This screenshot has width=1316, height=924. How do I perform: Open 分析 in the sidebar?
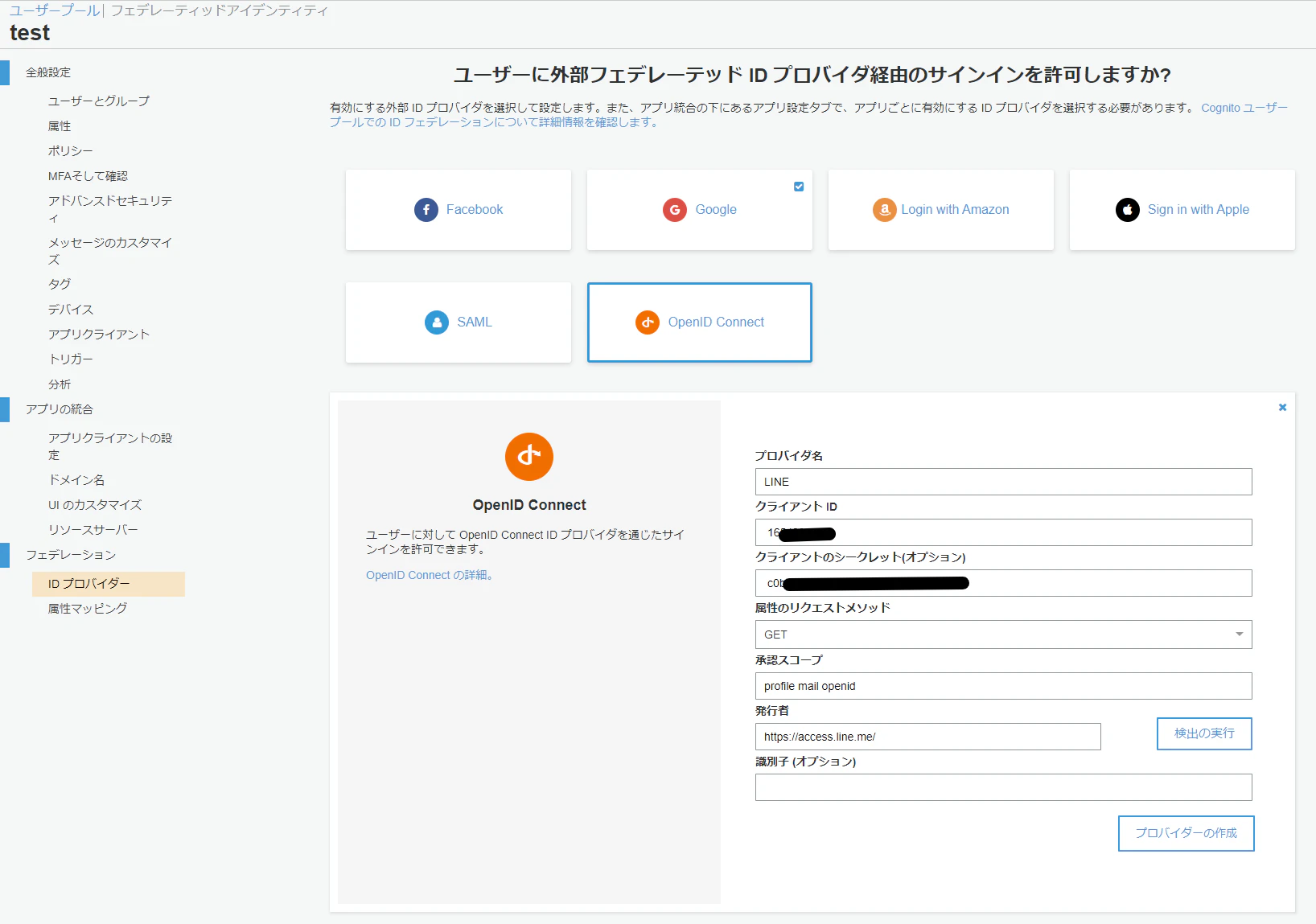60,384
